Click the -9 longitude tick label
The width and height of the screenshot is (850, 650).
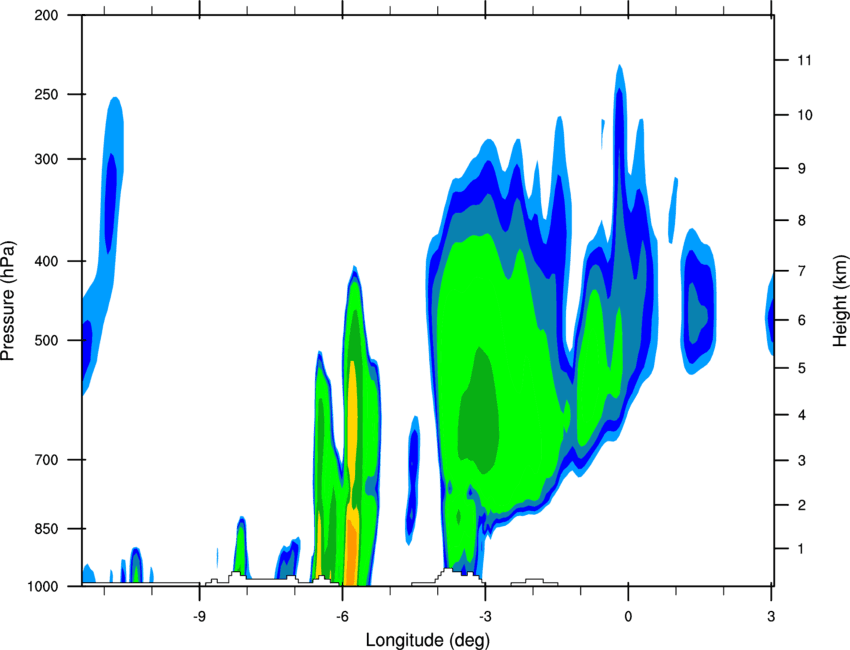pos(200,616)
